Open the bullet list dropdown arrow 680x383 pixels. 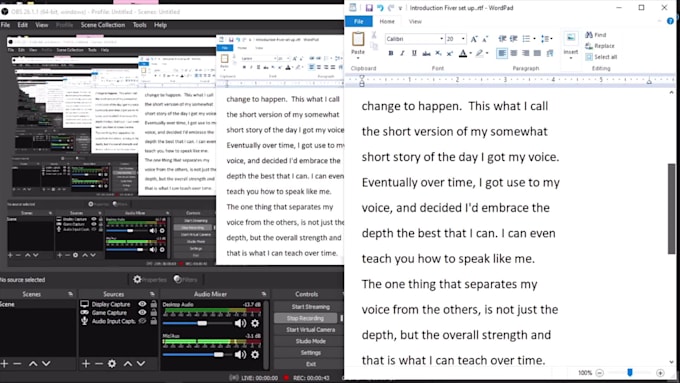pos(534,39)
